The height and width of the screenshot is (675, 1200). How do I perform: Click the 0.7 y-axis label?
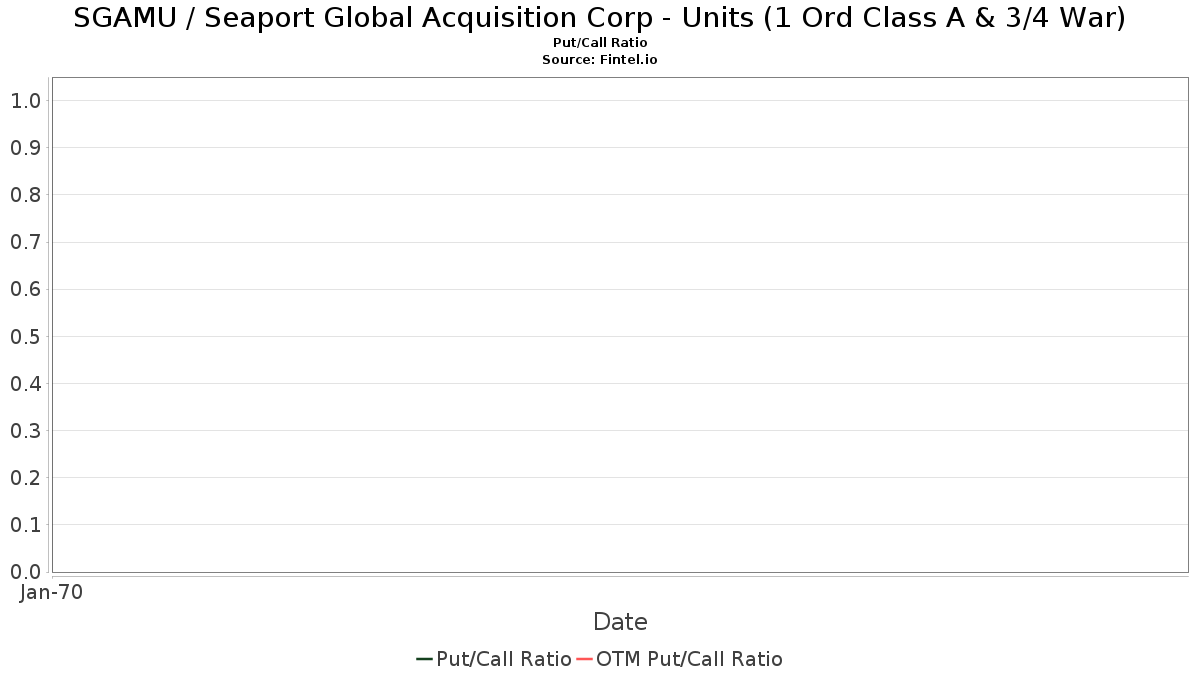(x=25, y=242)
